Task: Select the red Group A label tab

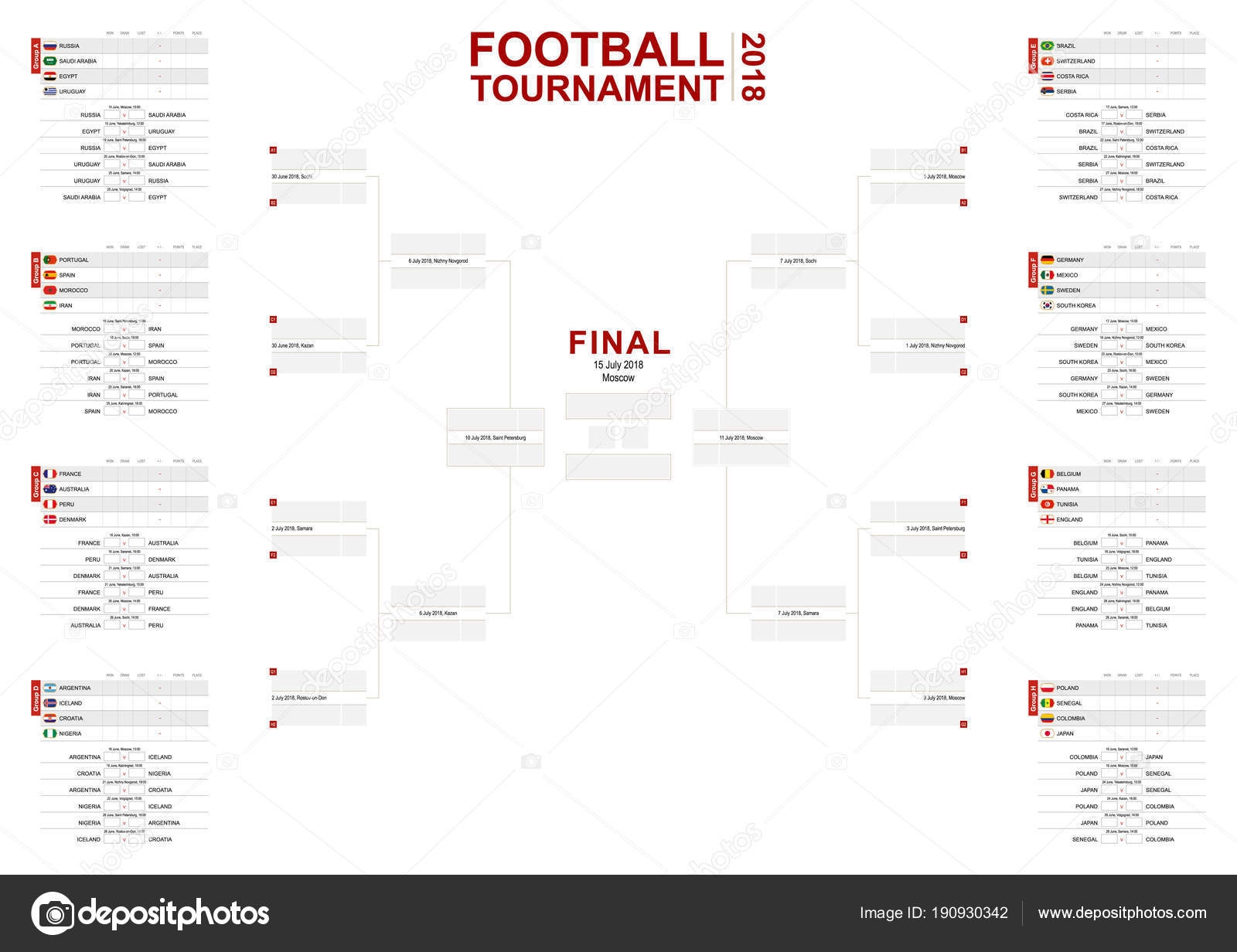Action: tap(36, 56)
